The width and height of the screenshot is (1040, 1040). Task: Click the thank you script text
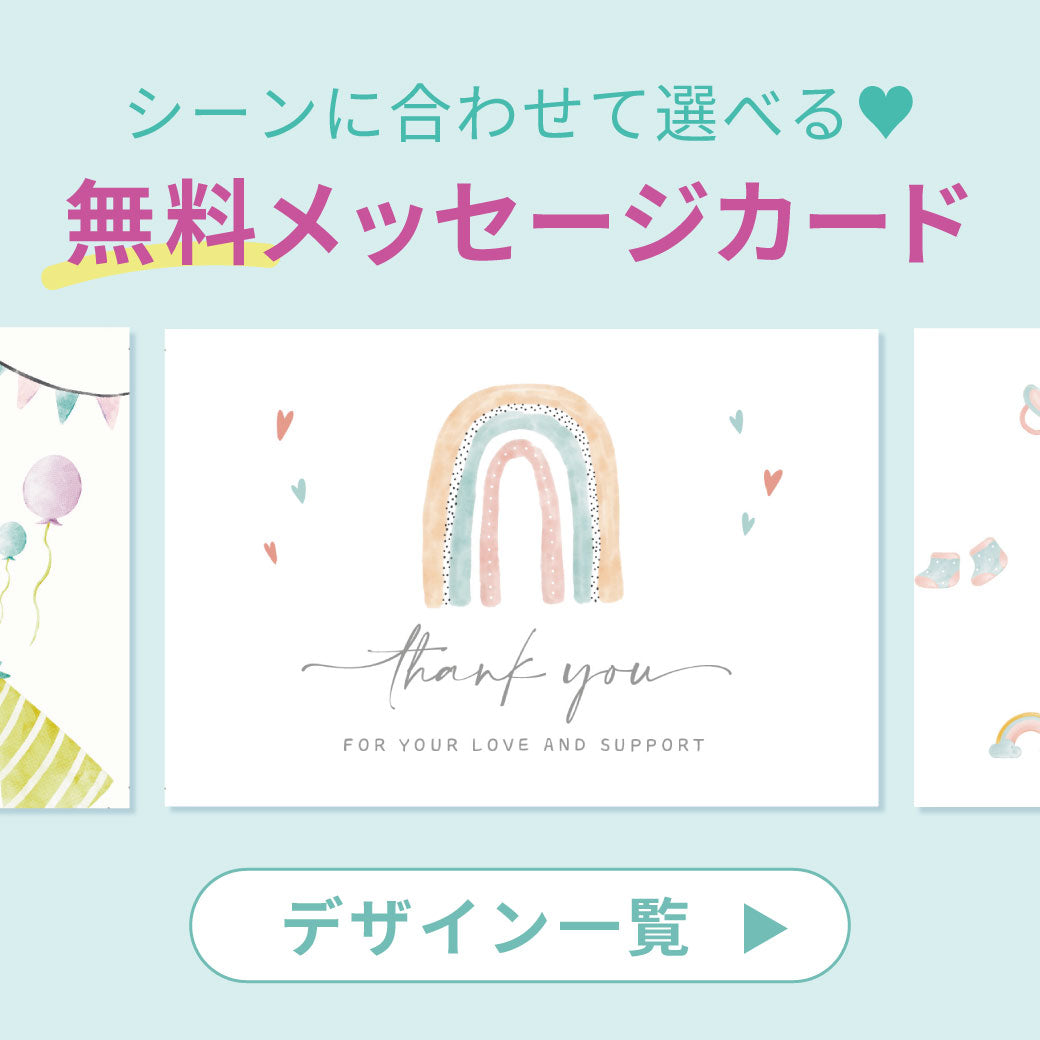point(516,673)
